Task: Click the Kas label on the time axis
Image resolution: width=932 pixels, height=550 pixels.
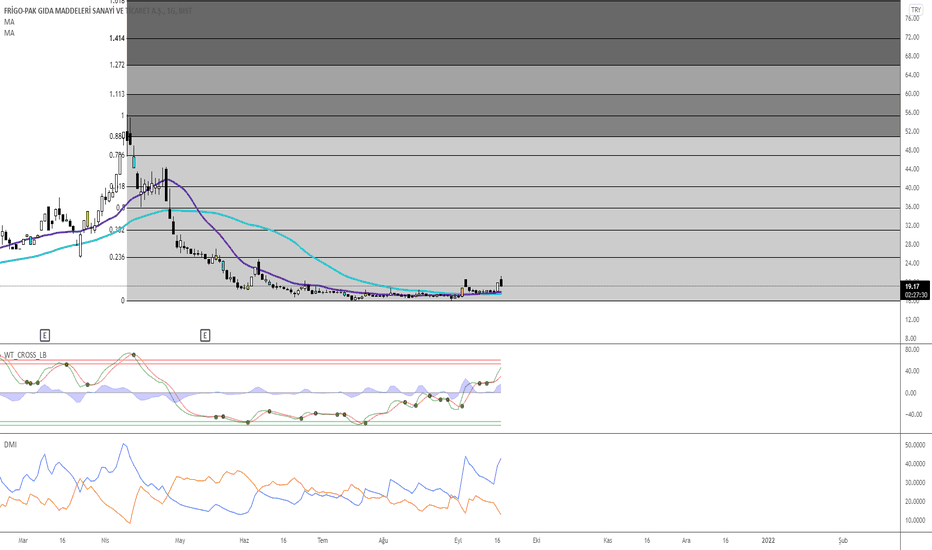Action: (608, 540)
